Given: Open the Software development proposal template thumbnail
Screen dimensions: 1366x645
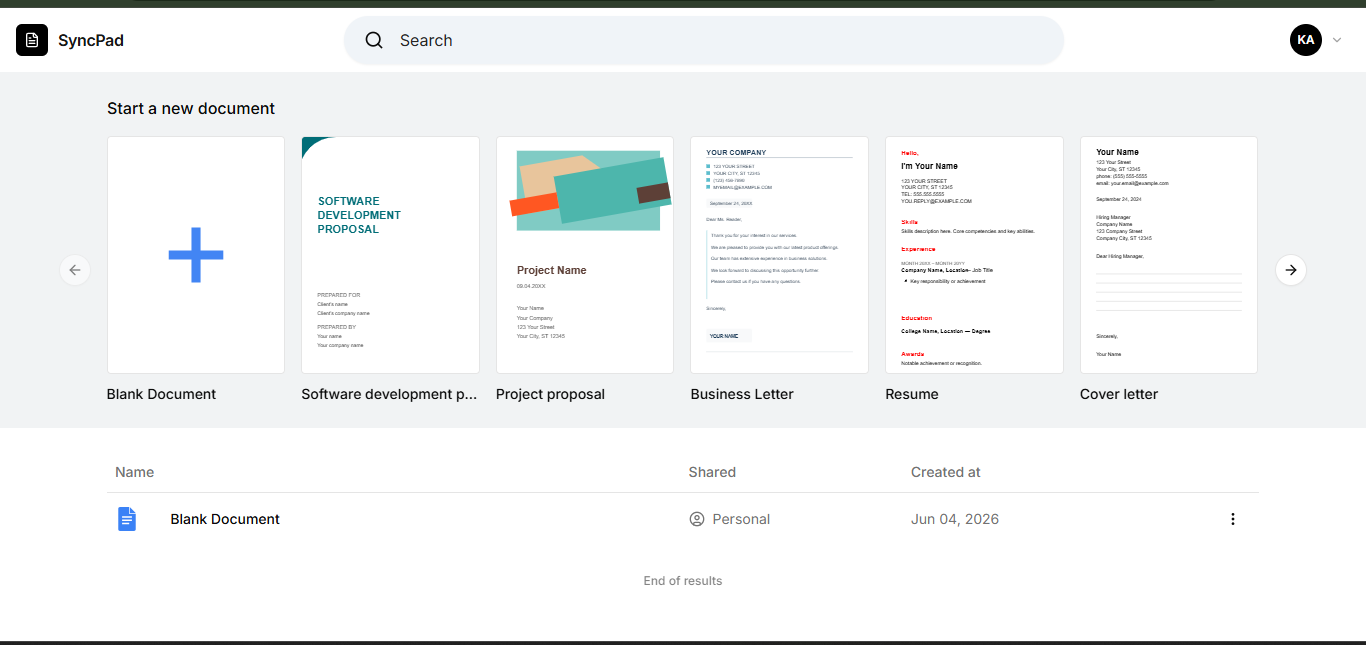Looking at the screenshot, I should 390,255.
